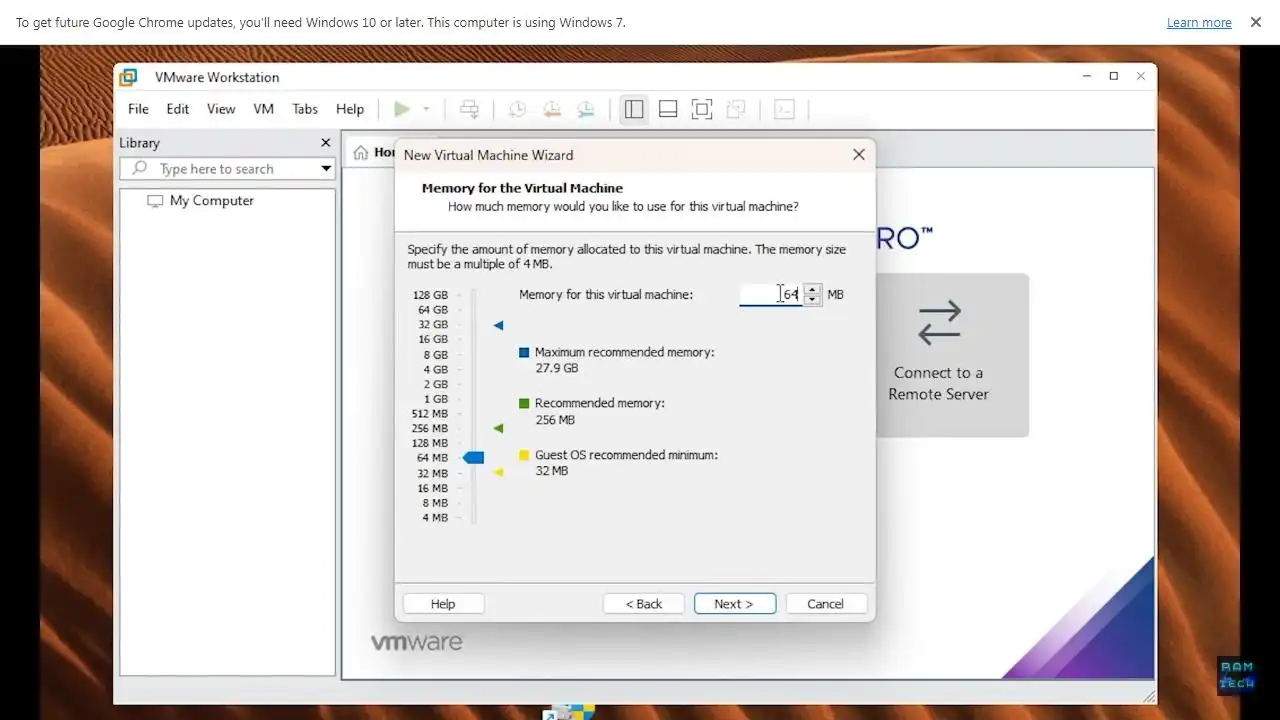Open the View menu
This screenshot has height=720, width=1280.
tap(221, 109)
